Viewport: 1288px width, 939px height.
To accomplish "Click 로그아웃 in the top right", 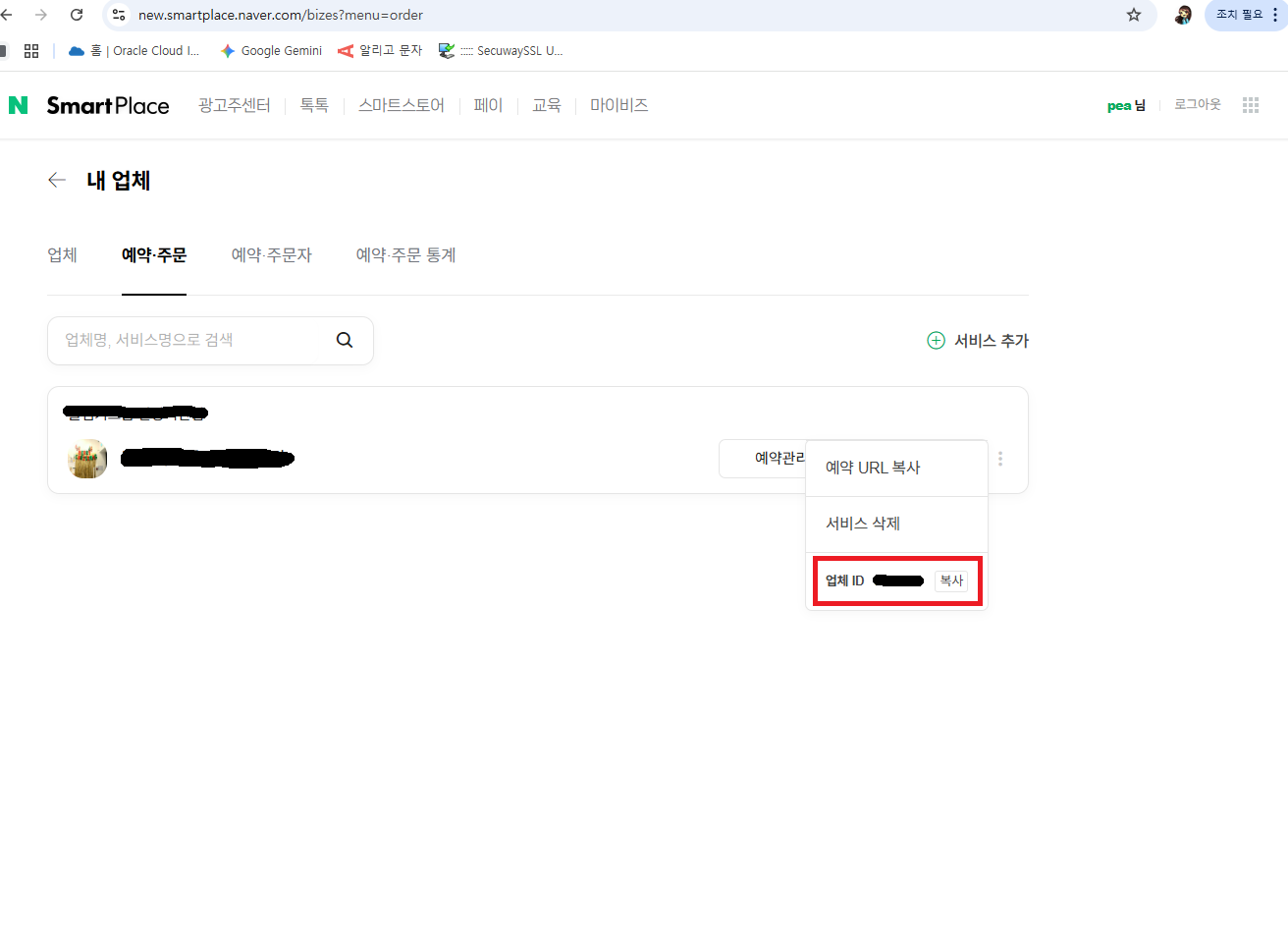I will pos(1196,104).
